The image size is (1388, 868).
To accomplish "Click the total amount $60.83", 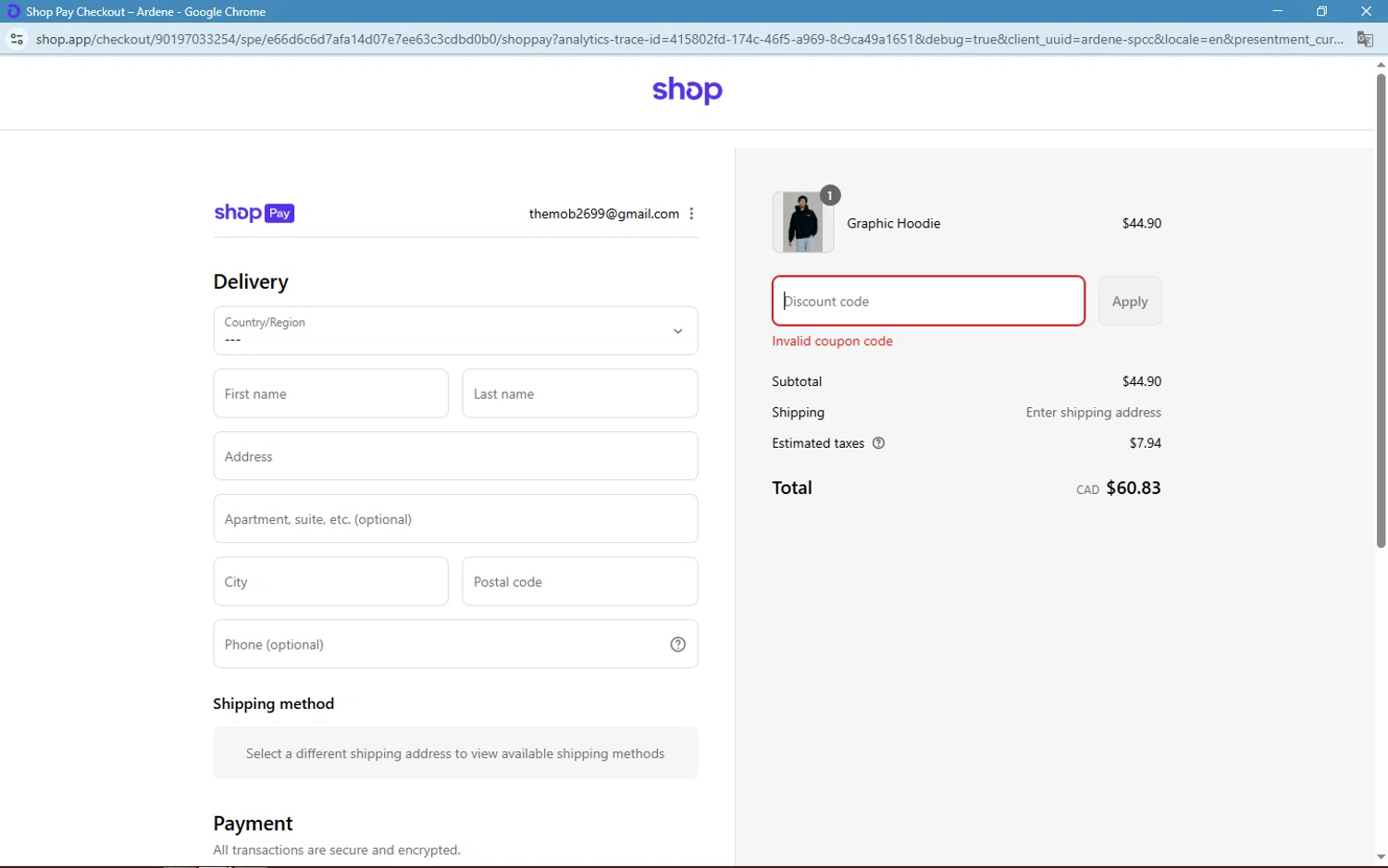I will [1134, 488].
